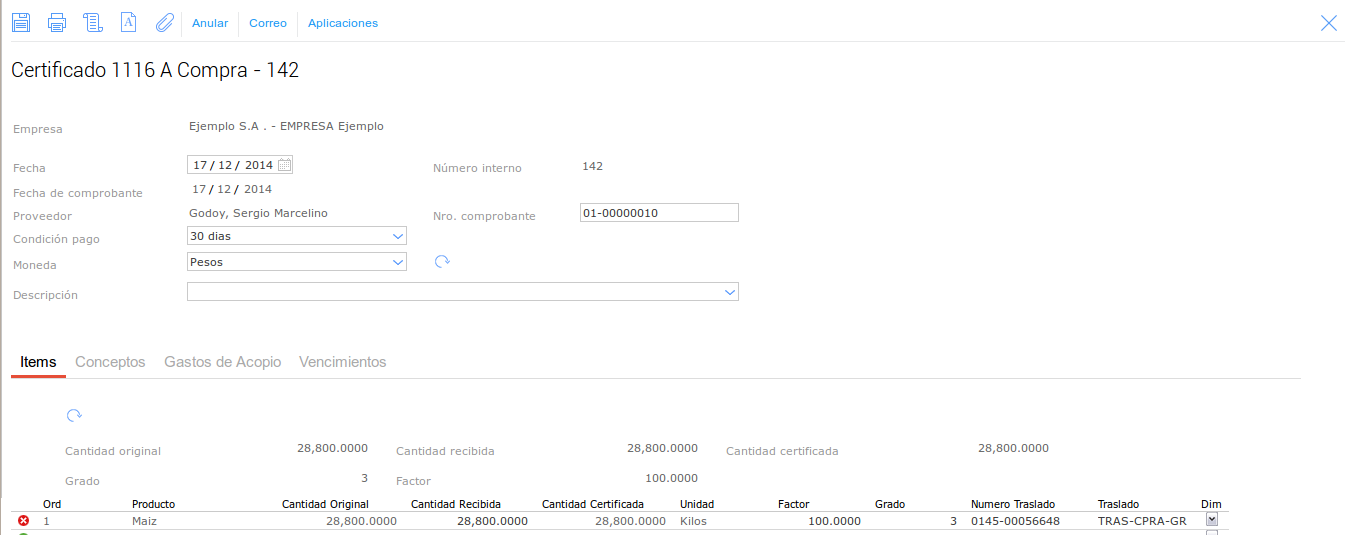Image resolution: width=1350 pixels, height=535 pixels.
Task: Click the Anular button
Action: click(210, 23)
